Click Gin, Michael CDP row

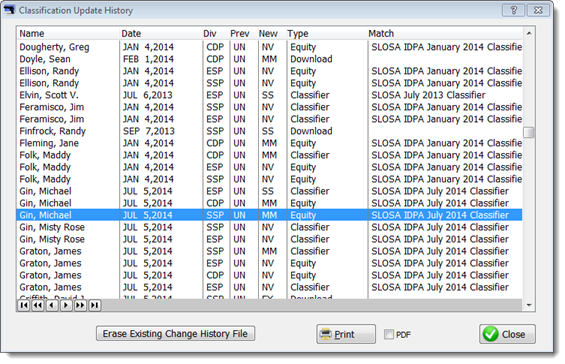pyautogui.click(x=270, y=203)
